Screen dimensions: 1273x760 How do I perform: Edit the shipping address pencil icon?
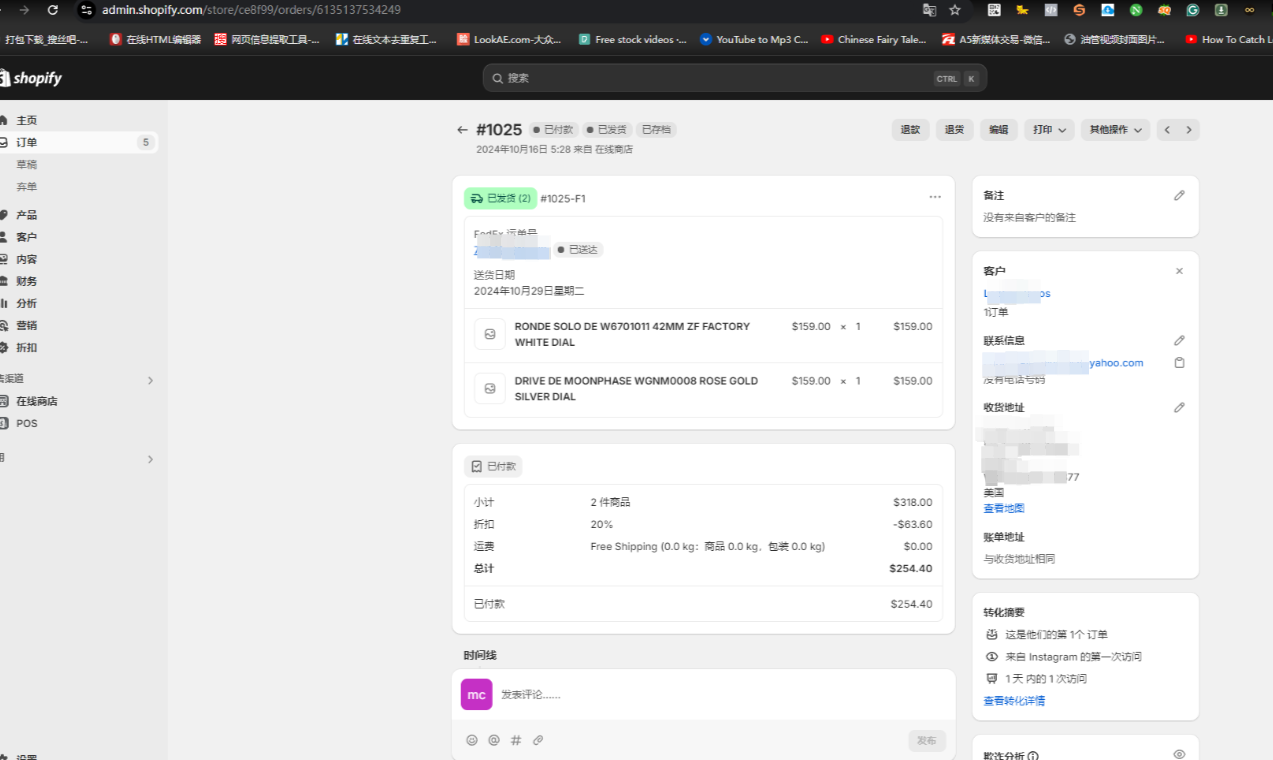click(1179, 408)
